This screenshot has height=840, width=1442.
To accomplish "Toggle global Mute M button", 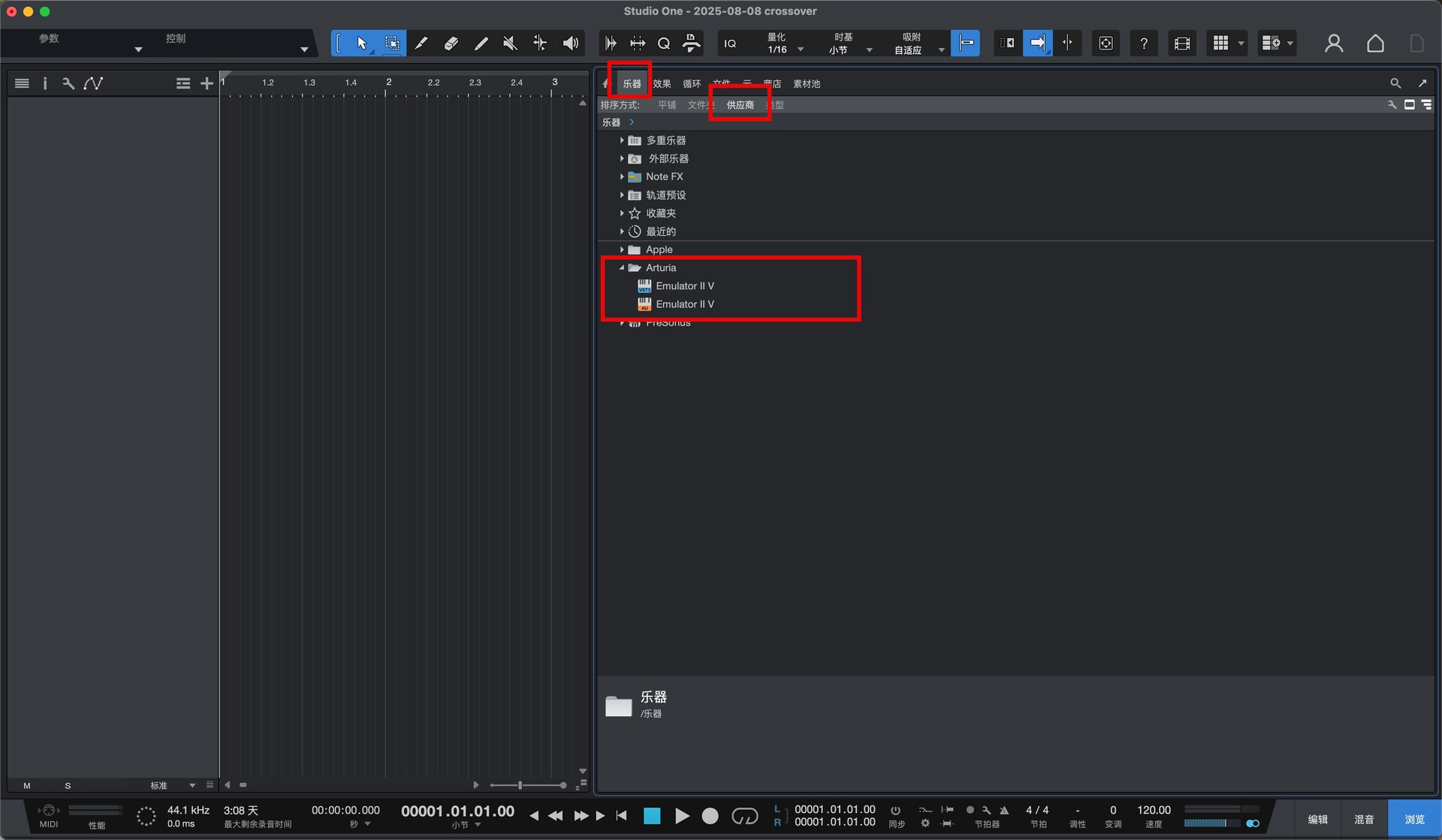I will click(27, 786).
